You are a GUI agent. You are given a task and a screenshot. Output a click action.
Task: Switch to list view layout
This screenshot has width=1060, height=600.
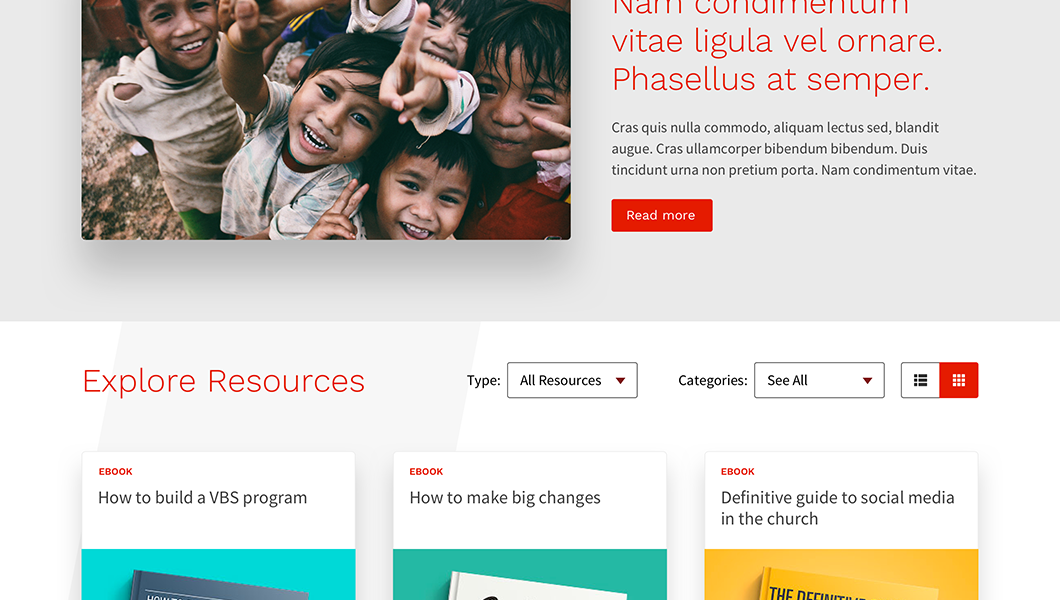point(920,380)
